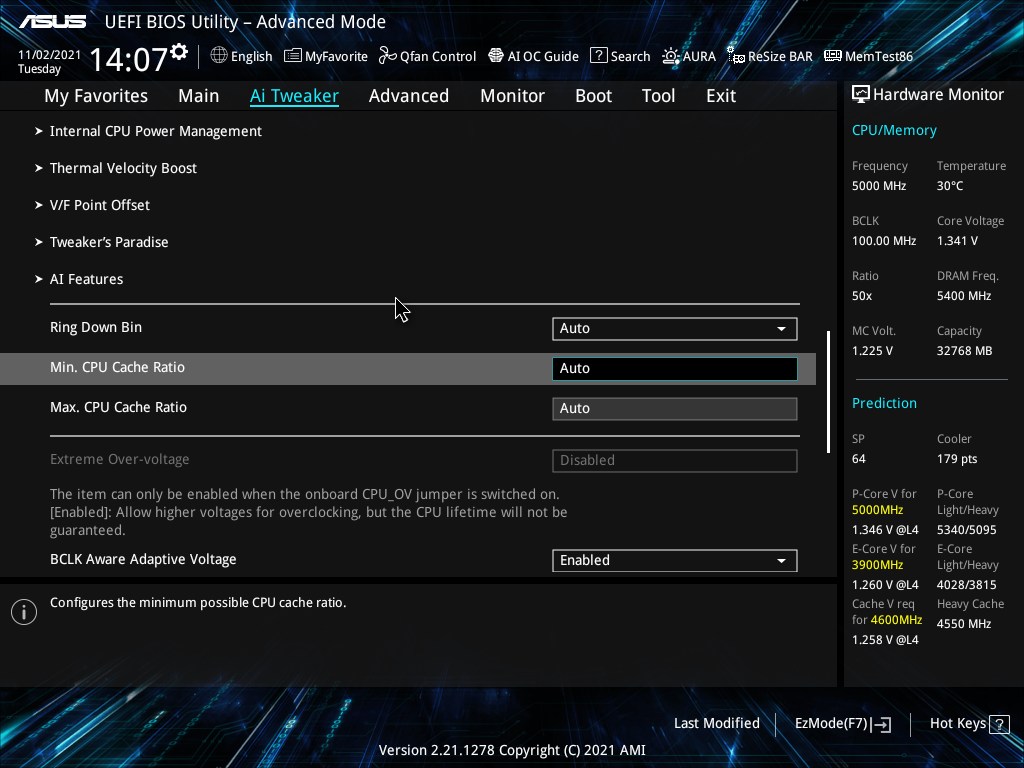Switch to EzMode(F7)
The width and height of the screenshot is (1024, 768).
[842, 724]
